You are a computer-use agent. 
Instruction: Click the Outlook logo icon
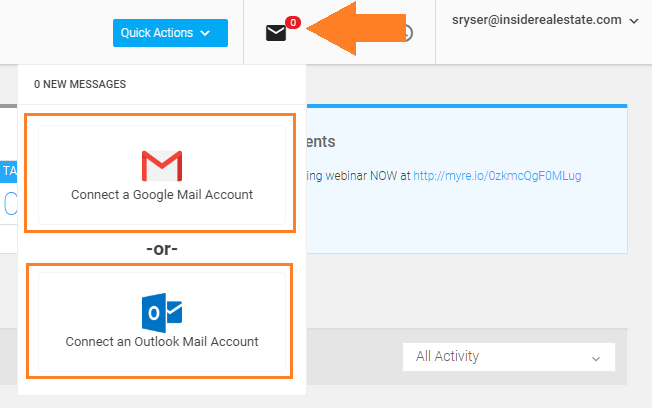[x=162, y=313]
